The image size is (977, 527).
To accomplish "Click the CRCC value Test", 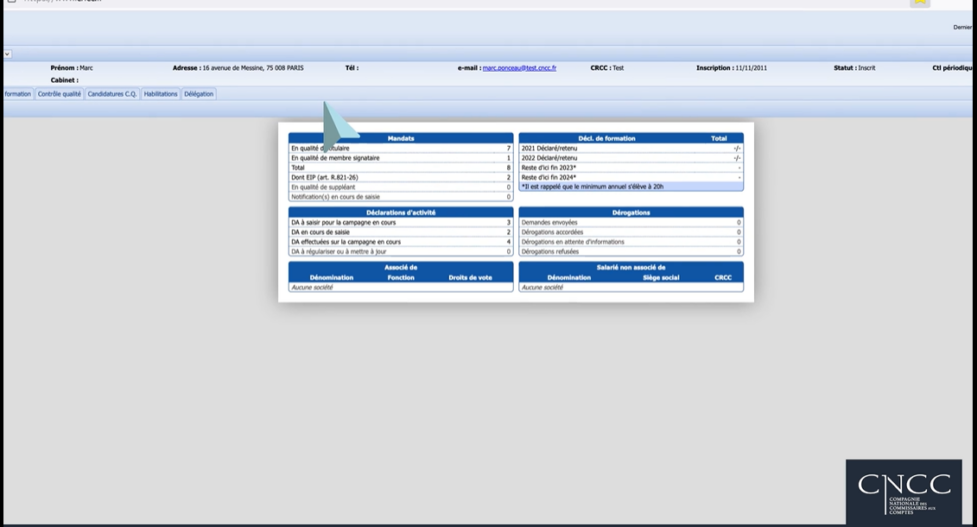I will tap(618, 68).
